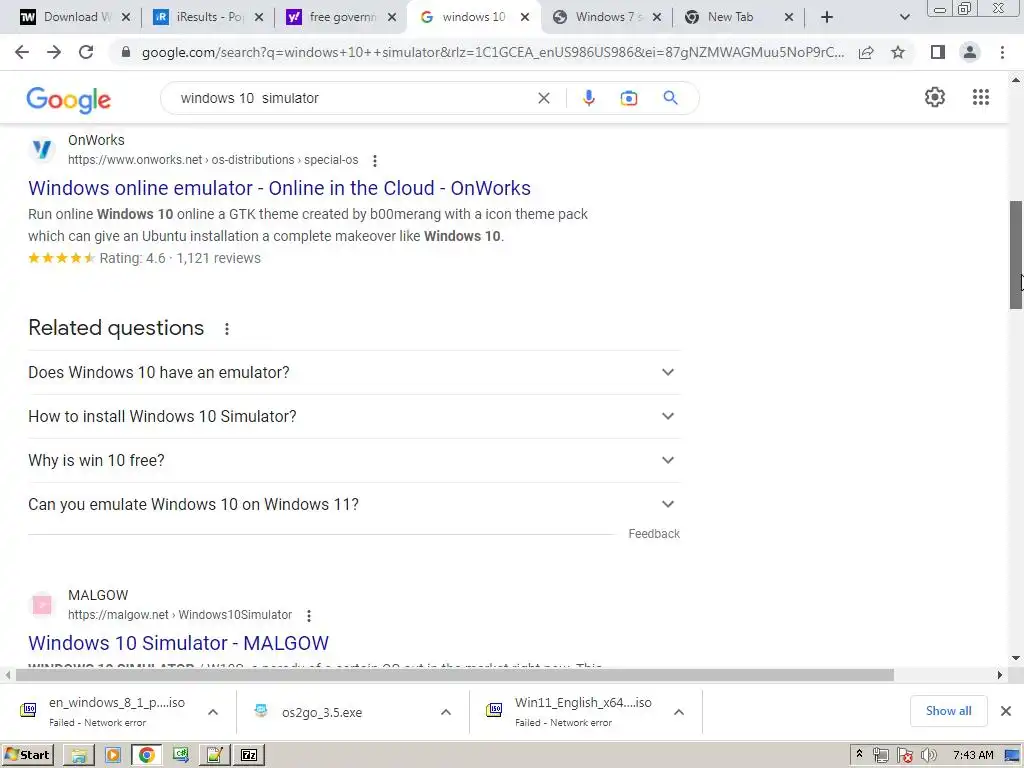Expand 'How to install Windows 10 Simulator?'
This screenshot has width=1024, height=768.
click(354, 417)
